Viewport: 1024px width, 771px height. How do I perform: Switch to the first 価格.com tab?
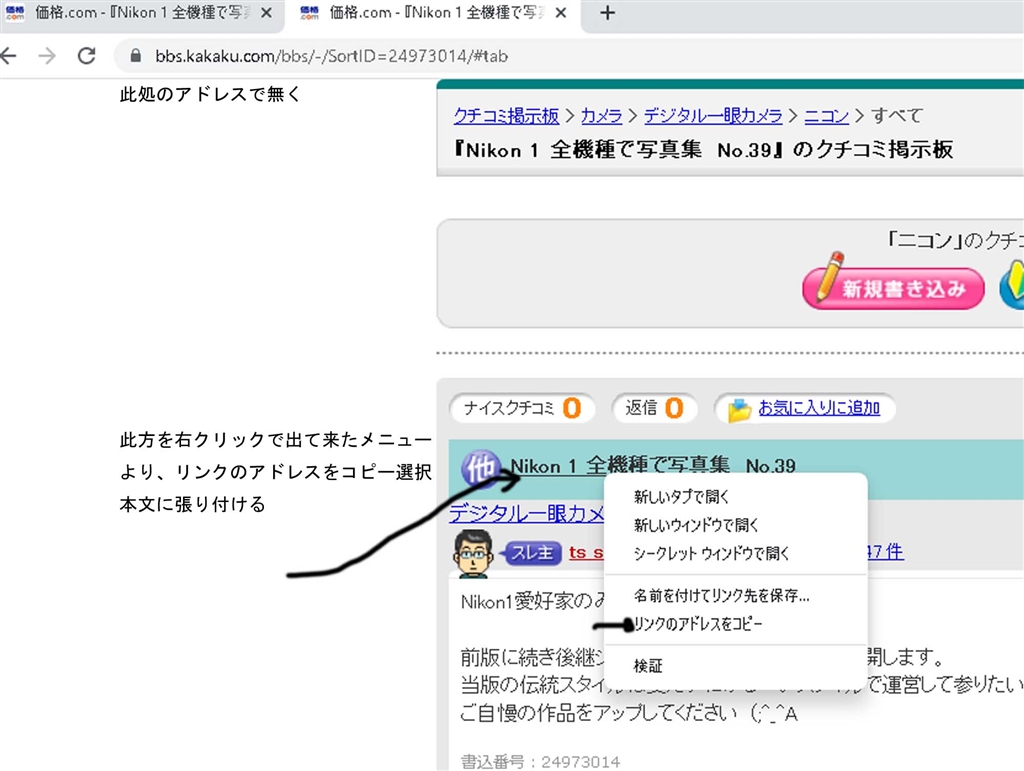click(x=142, y=14)
